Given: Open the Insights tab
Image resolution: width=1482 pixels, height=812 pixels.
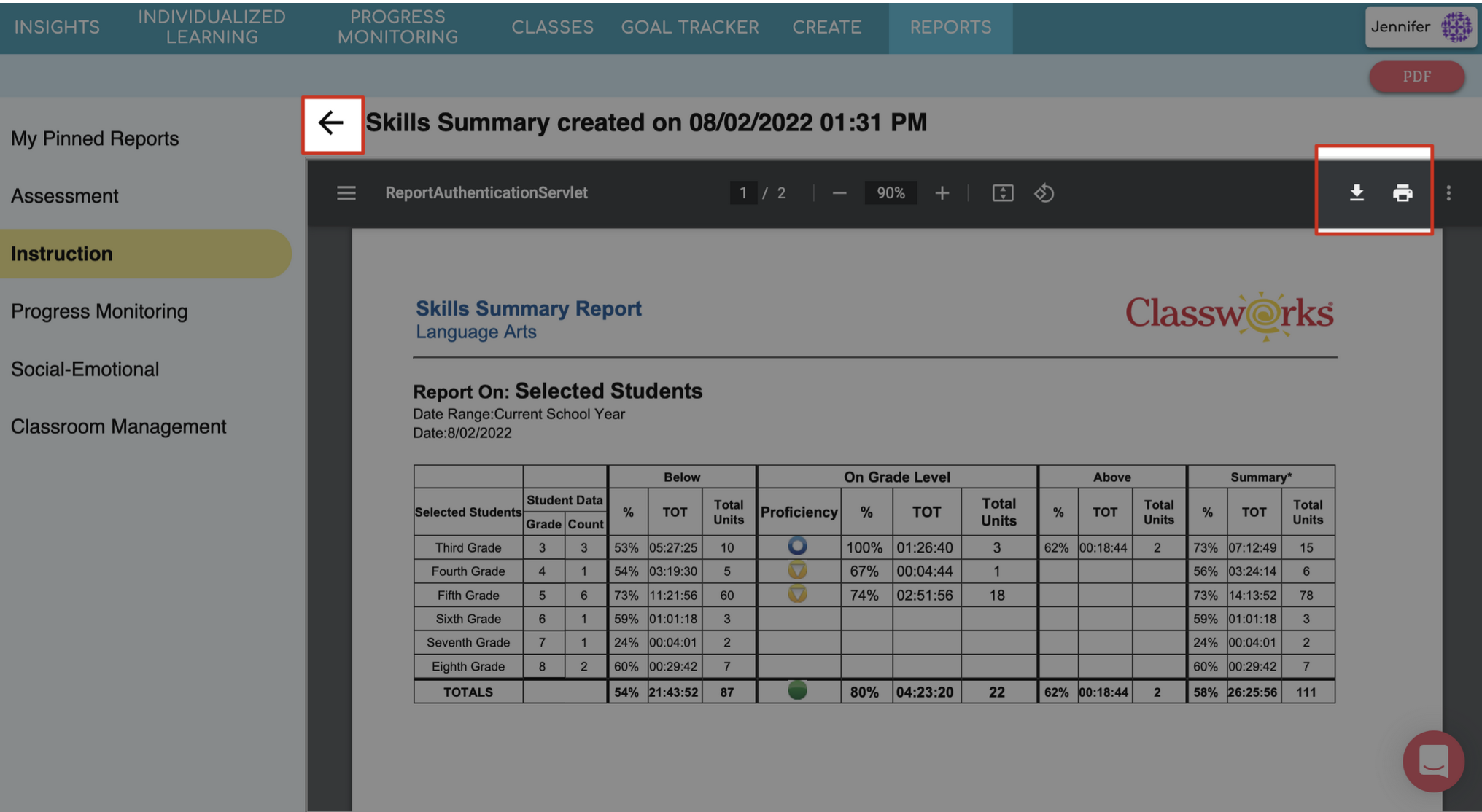Looking at the screenshot, I should coord(57,27).
